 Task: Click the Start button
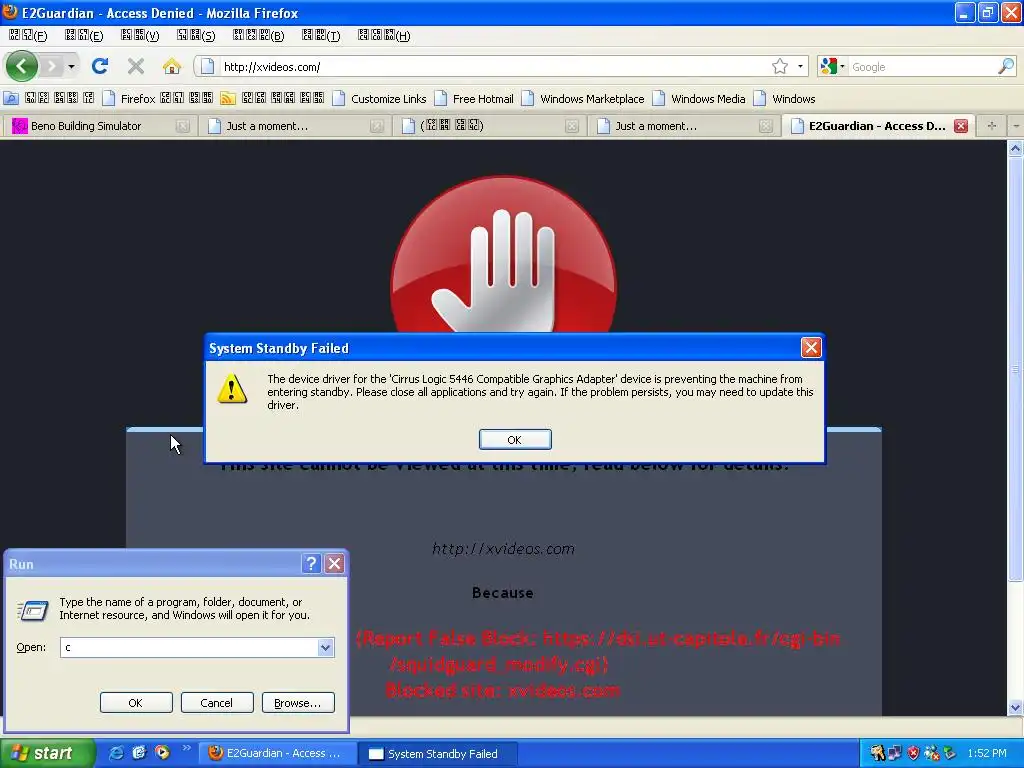click(x=47, y=753)
